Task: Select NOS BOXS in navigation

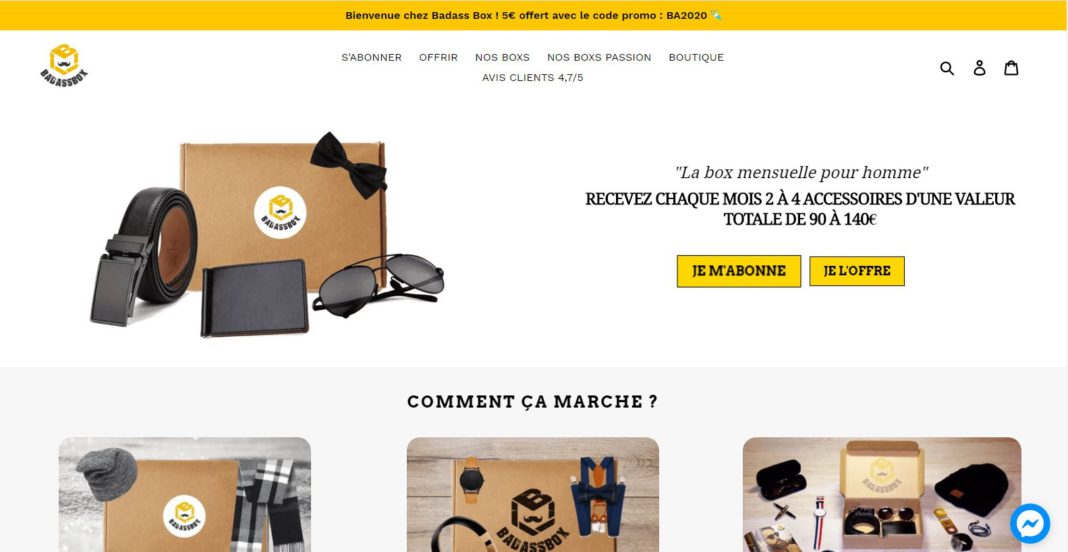Action: 502,57
